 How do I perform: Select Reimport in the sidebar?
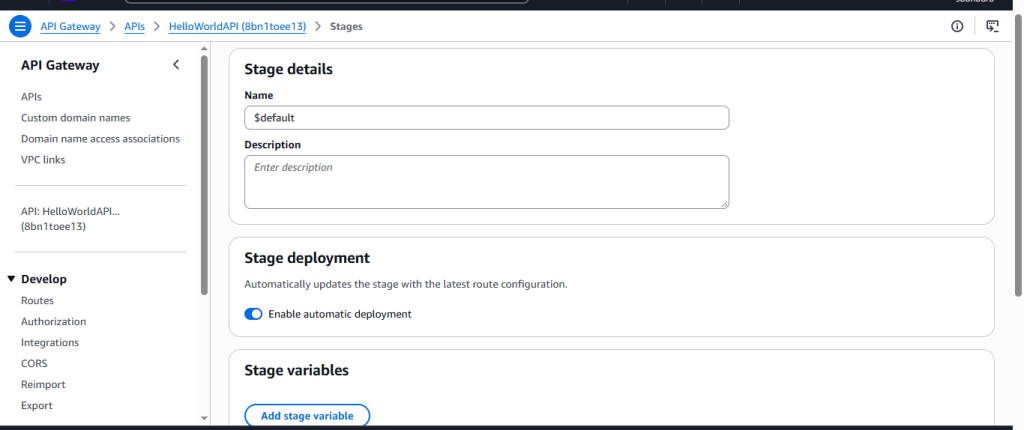click(x=43, y=384)
